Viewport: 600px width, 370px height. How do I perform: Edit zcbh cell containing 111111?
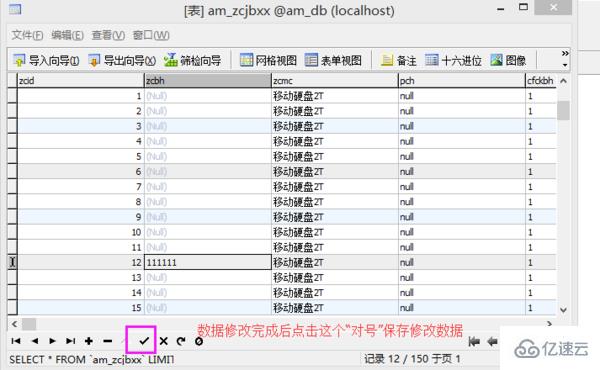pyautogui.click(x=207, y=262)
